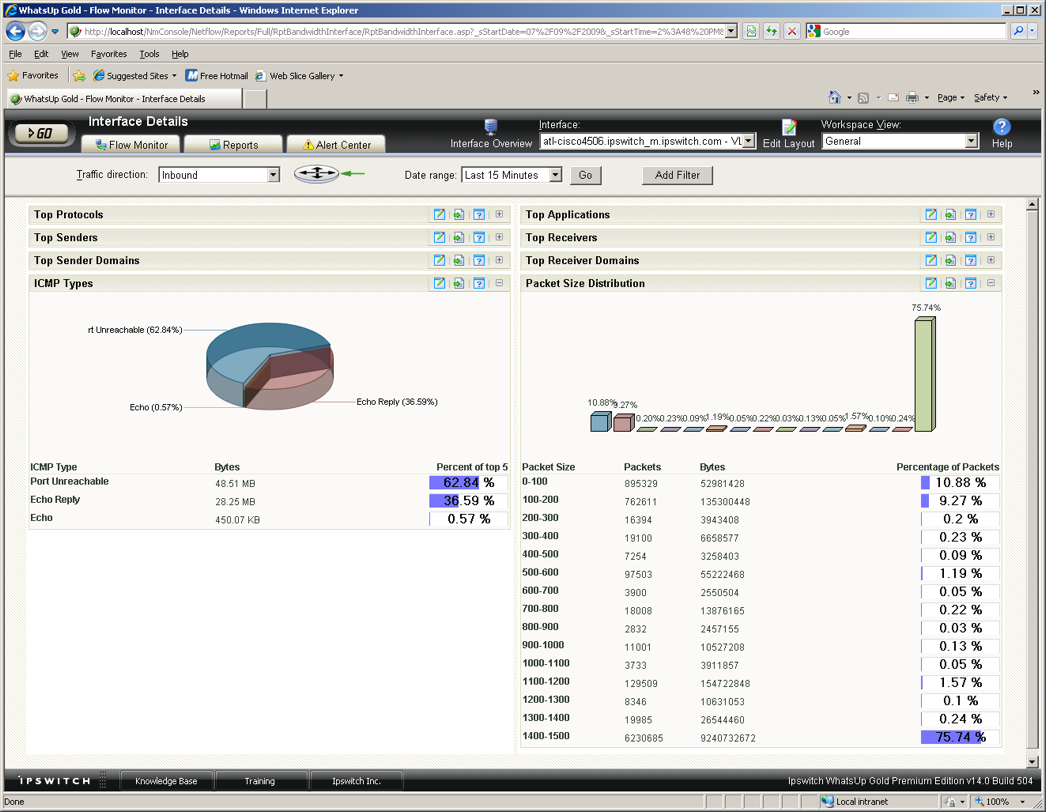Image resolution: width=1046 pixels, height=812 pixels.
Task: Expand the Top Receivers panel
Action: [991, 237]
